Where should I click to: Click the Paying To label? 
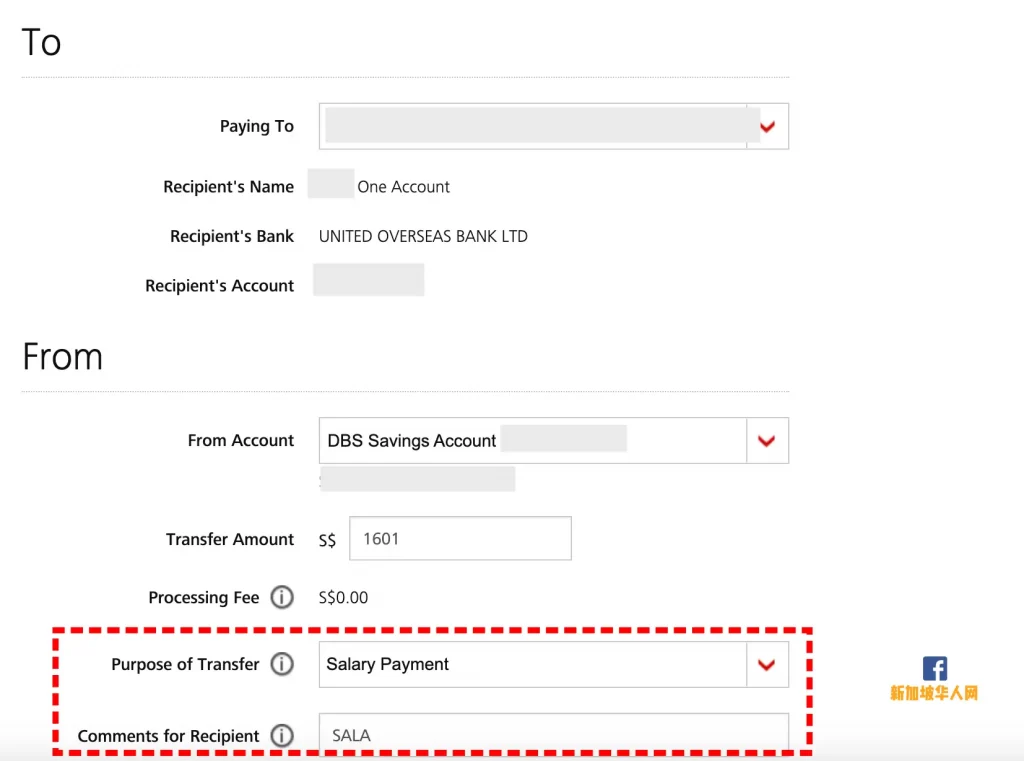tap(257, 126)
